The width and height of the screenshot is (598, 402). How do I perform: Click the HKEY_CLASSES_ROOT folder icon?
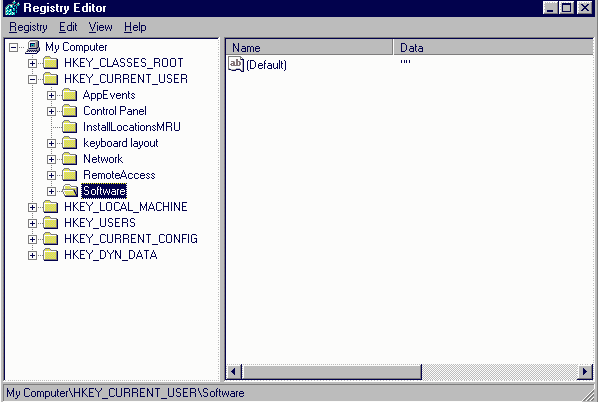(x=50, y=63)
